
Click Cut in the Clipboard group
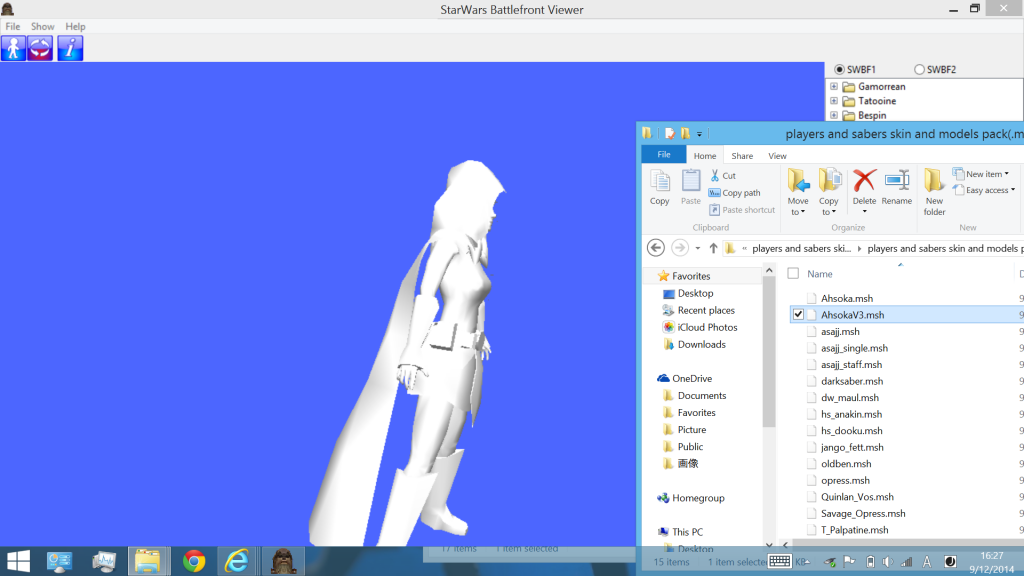723,175
